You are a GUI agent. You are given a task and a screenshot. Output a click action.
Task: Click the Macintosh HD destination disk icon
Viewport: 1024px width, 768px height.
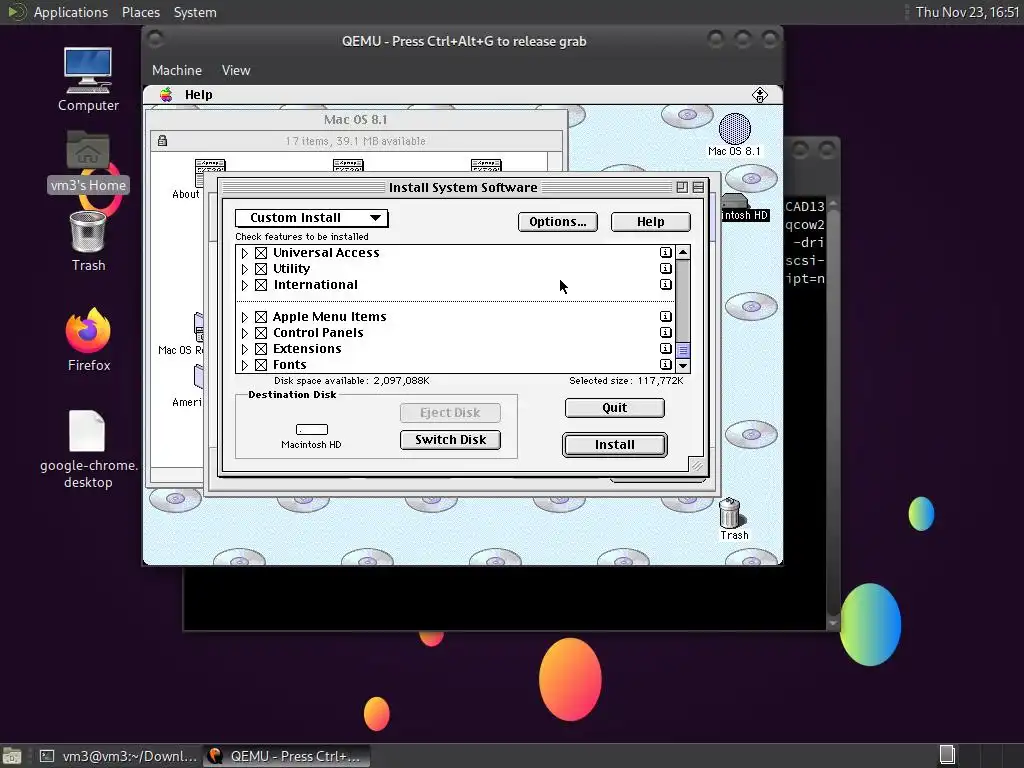pyautogui.click(x=312, y=429)
